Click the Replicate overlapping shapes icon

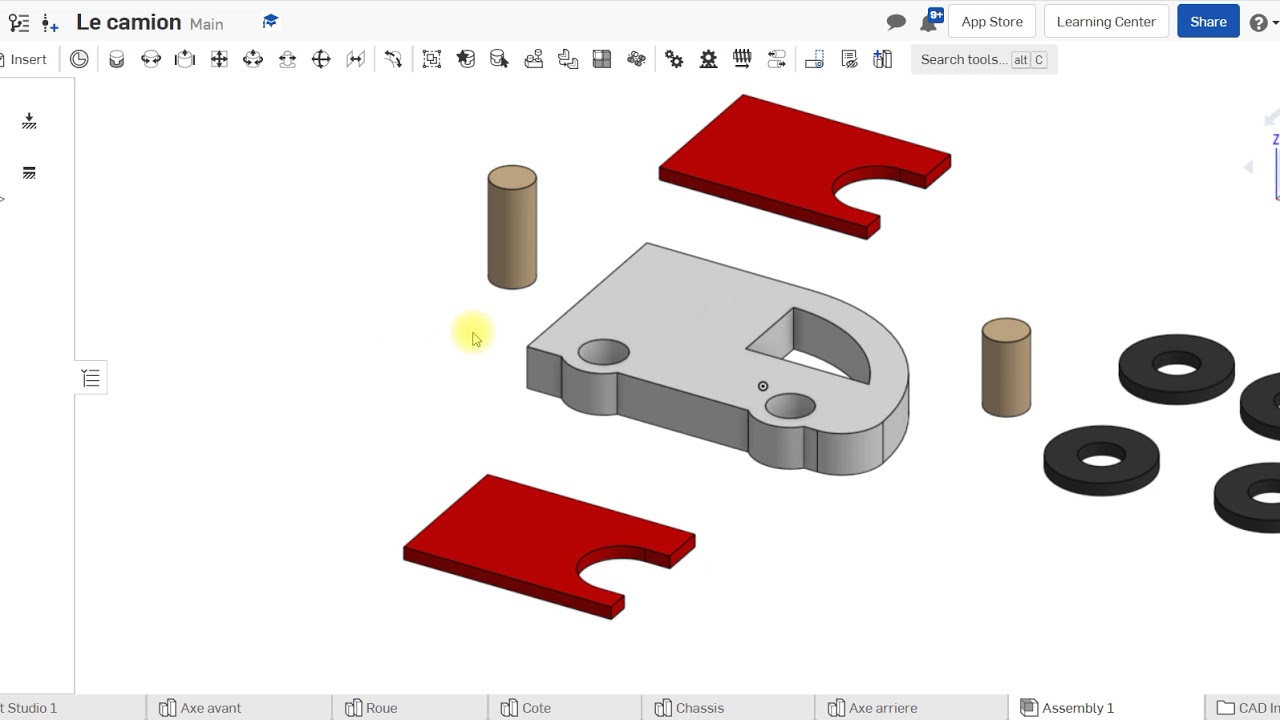[x=568, y=59]
